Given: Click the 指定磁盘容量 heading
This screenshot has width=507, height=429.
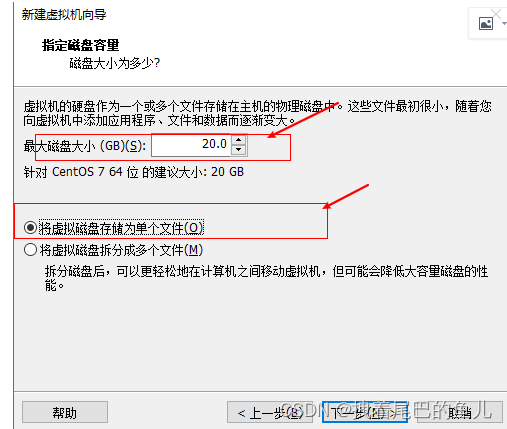Looking at the screenshot, I should click(x=80, y=45).
